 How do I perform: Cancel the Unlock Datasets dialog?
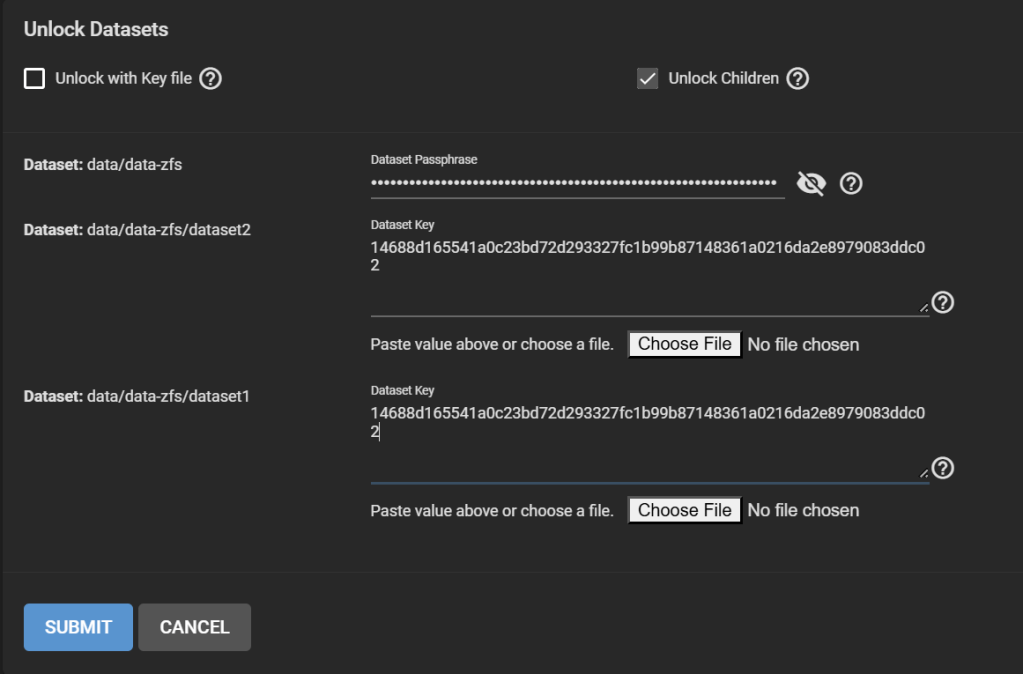pyautogui.click(x=194, y=627)
